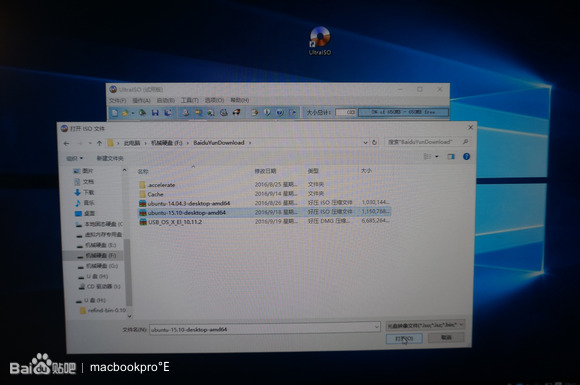Click 机械硬盘 (F:) in the address breadcrumb

pyautogui.click(x=166, y=143)
